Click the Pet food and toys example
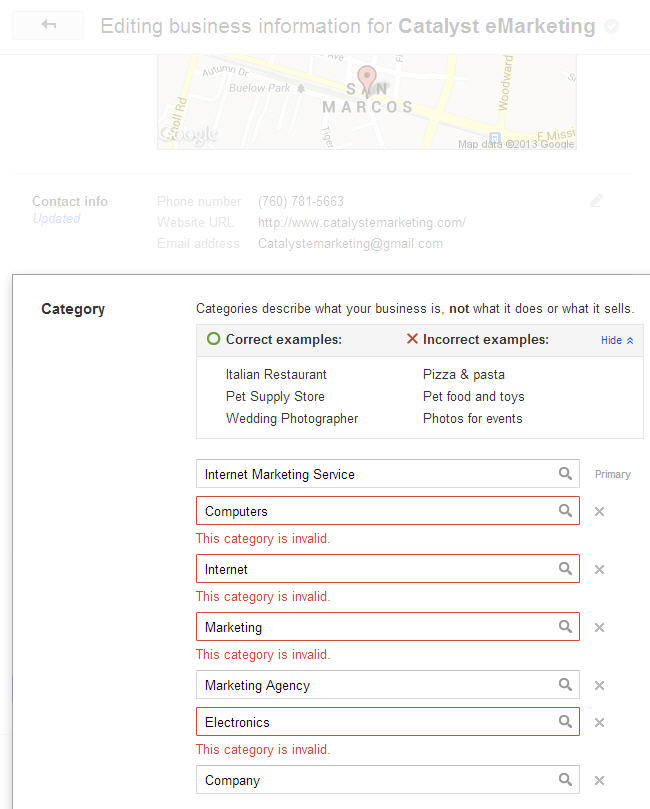Screen dimensions: 650x809 pyautogui.click(x=474, y=397)
